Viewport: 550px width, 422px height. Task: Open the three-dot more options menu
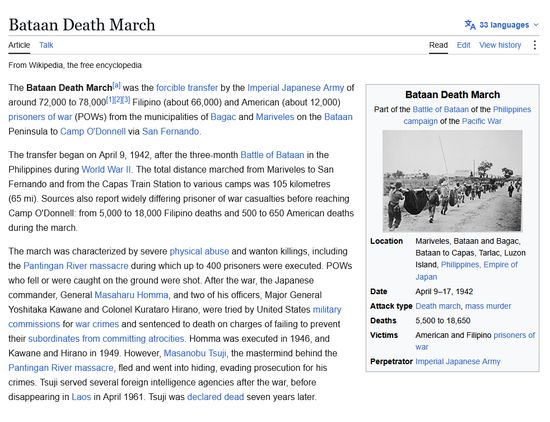pyautogui.click(x=535, y=45)
